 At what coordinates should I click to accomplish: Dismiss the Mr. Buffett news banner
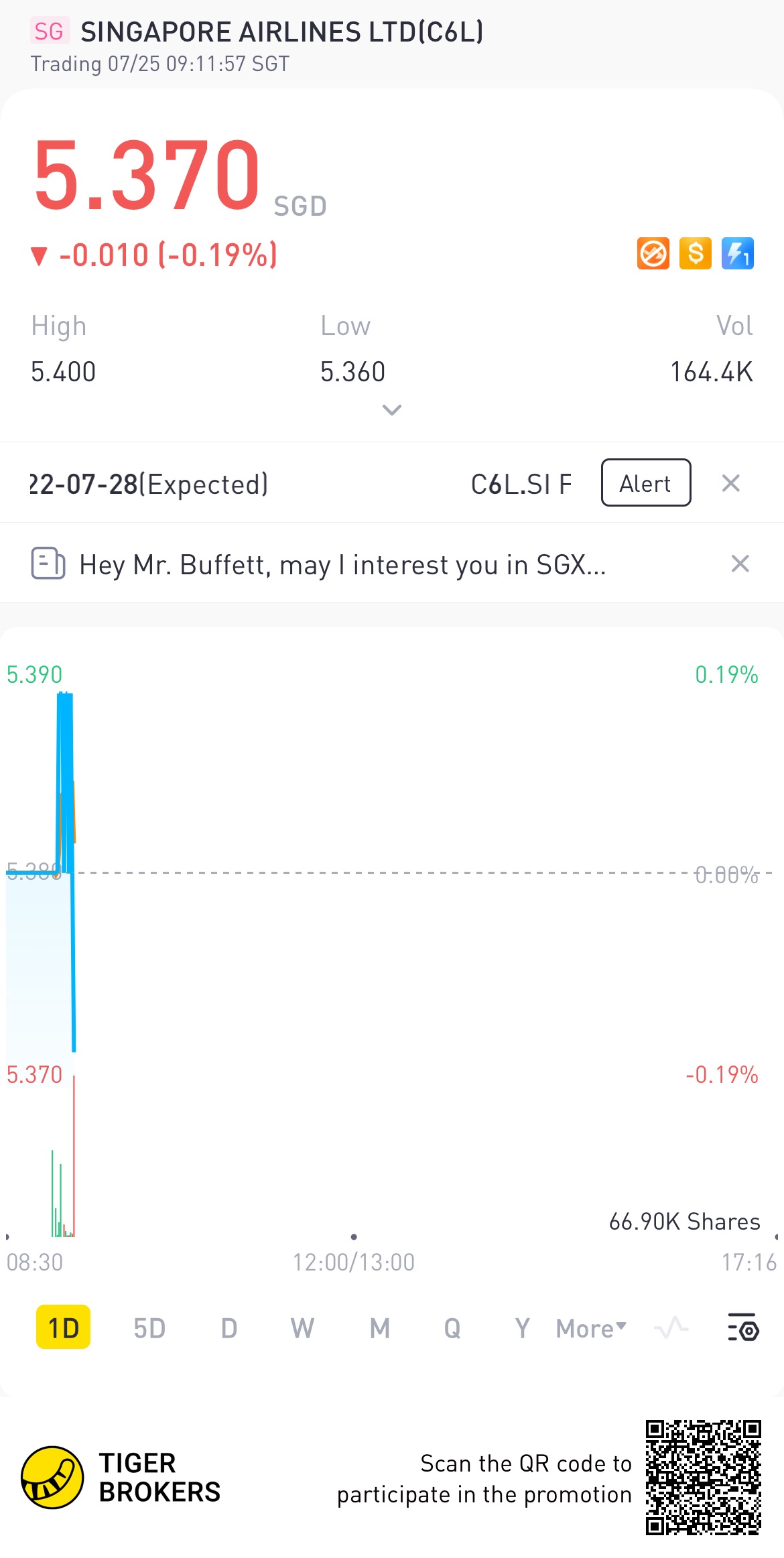[x=740, y=564]
